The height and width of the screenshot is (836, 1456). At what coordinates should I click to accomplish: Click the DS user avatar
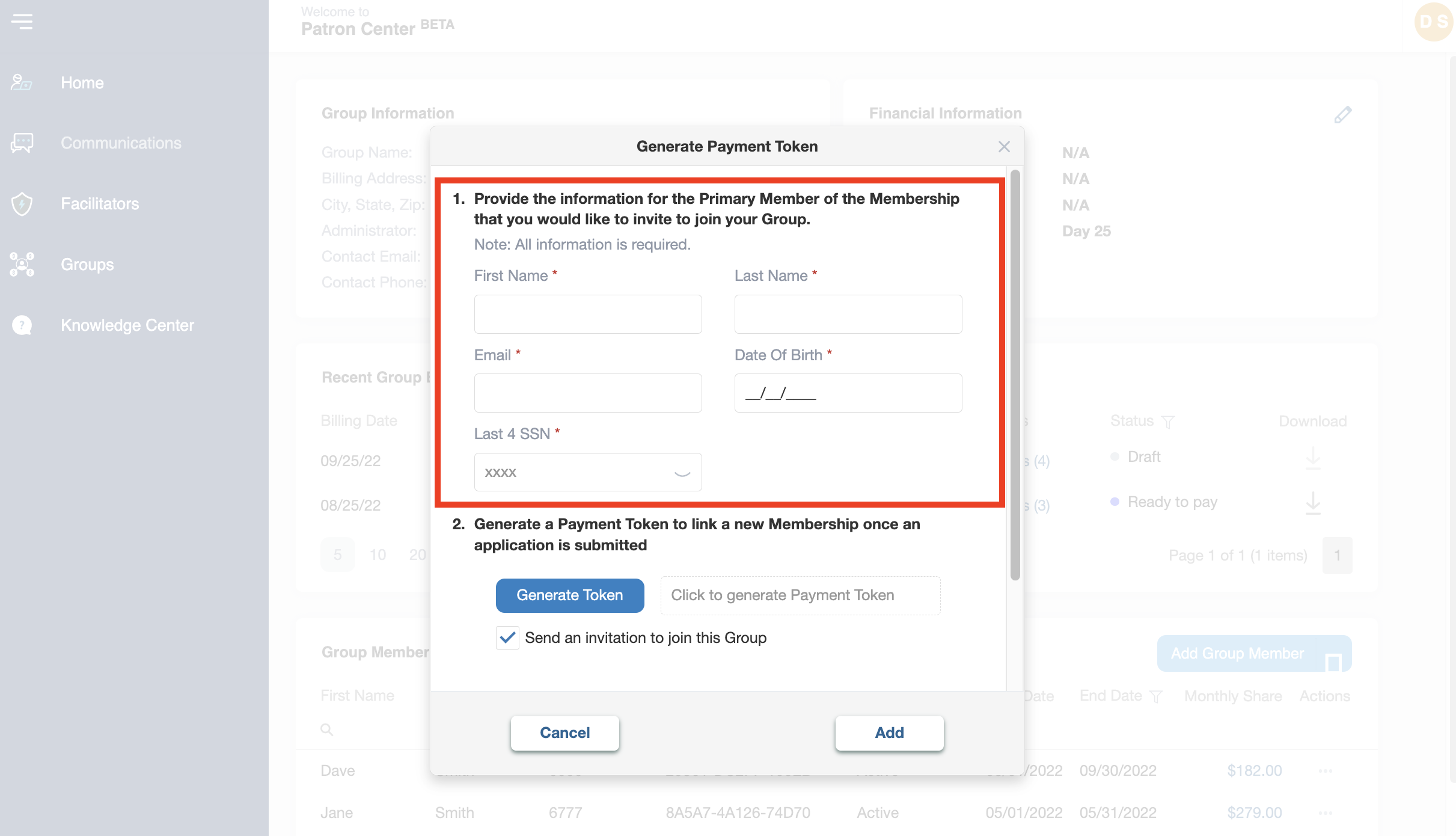tap(1433, 22)
